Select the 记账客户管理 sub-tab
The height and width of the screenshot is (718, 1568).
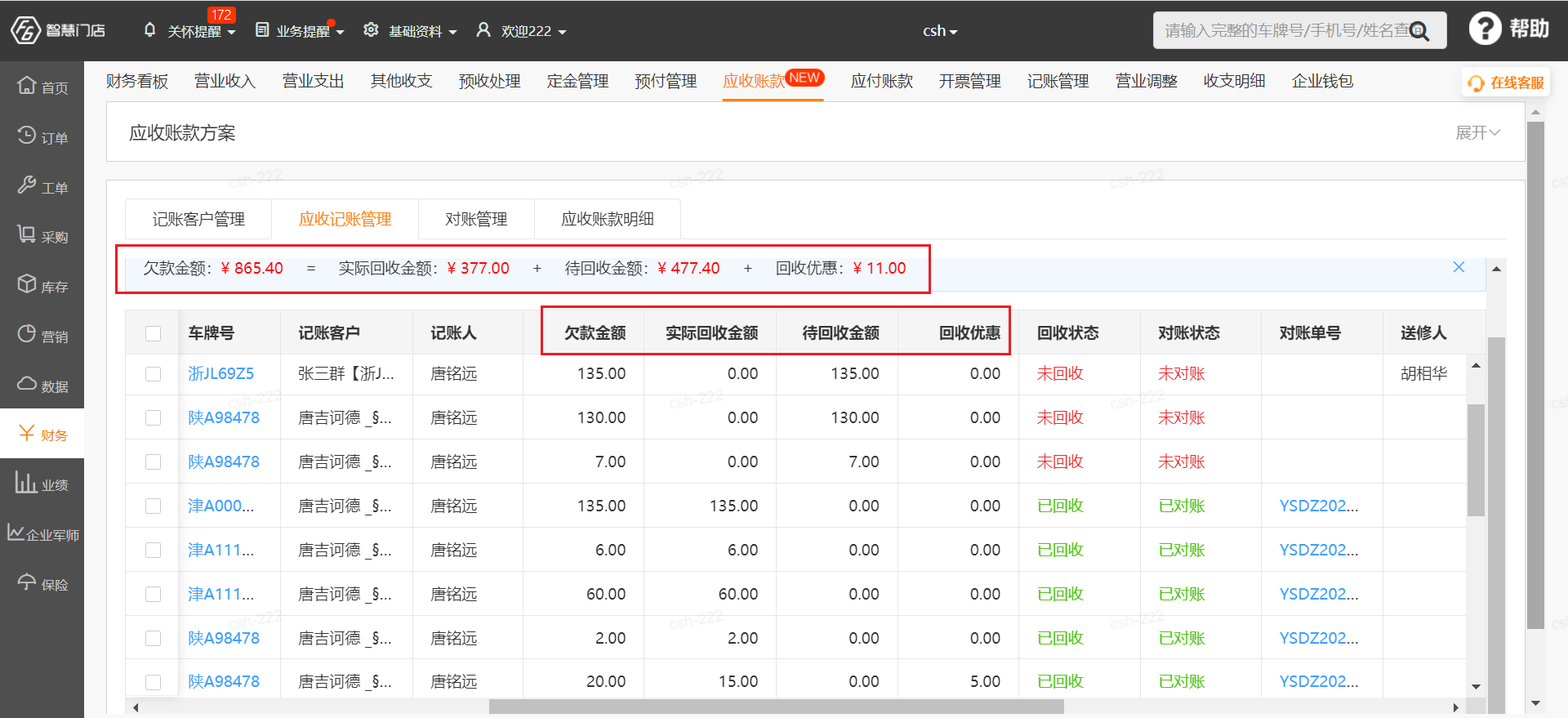pos(198,219)
